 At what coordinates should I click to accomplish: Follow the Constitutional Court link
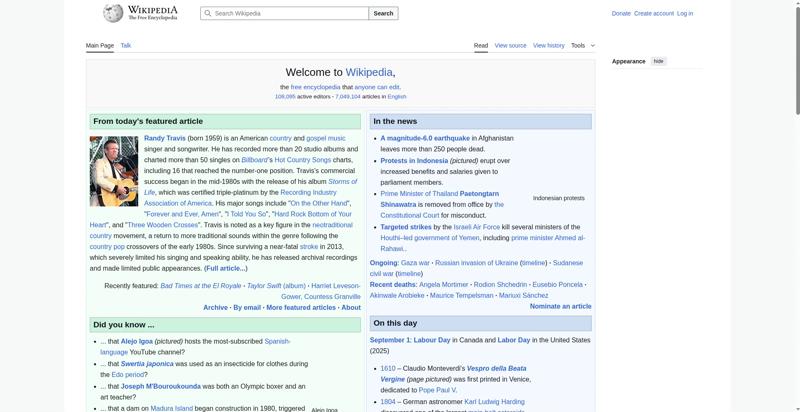(x=410, y=215)
